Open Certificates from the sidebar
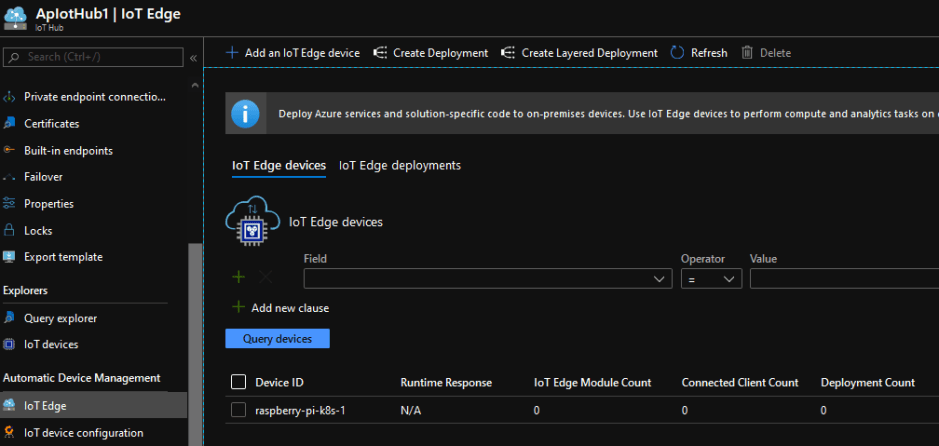Viewport: 939px width, 446px height. pyautogui.click(x=51, y=124)
